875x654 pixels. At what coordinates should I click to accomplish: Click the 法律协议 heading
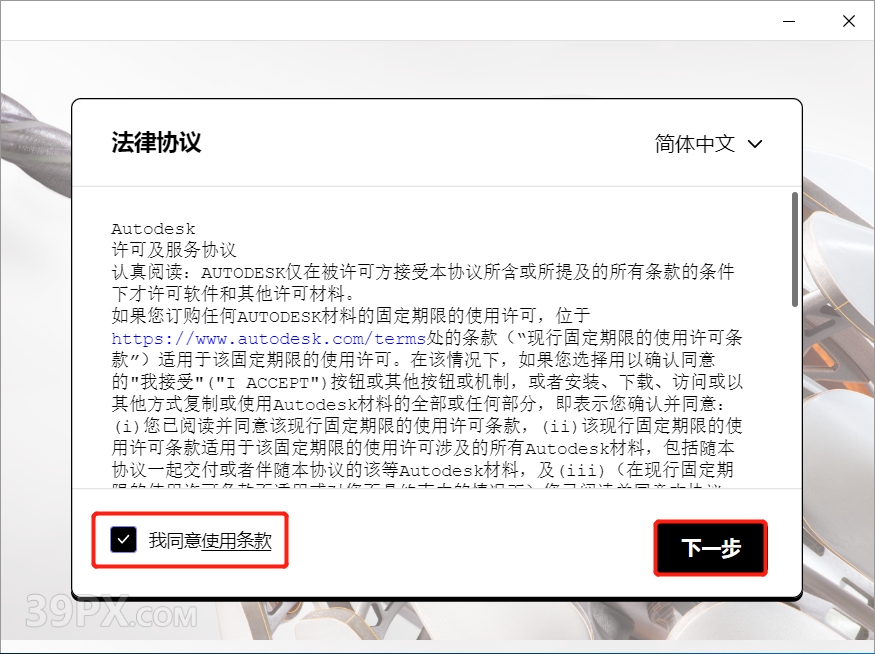pos(156,143)
